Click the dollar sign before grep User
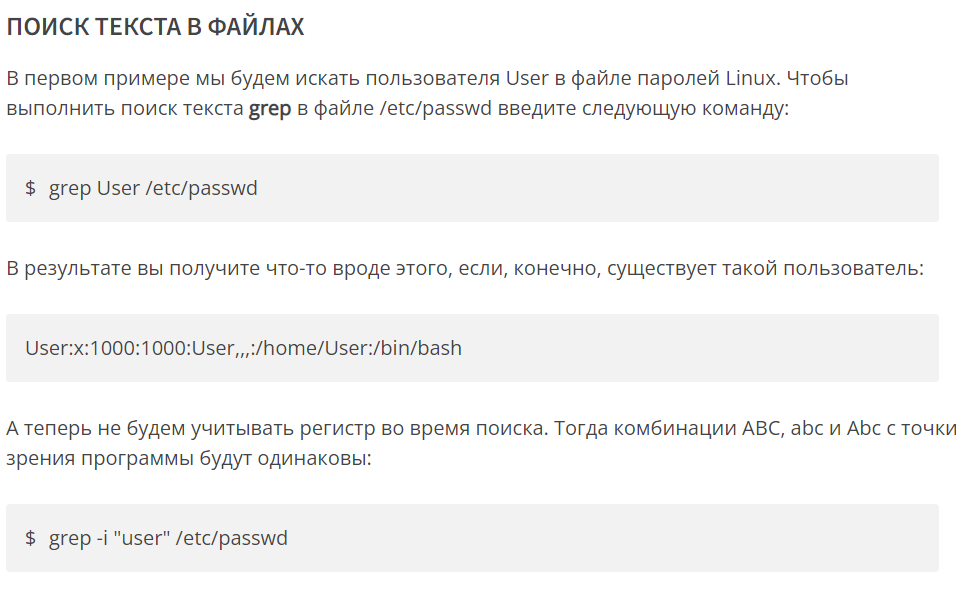The height and width of the screenshot is (591, 956). [x=30, y=188]
